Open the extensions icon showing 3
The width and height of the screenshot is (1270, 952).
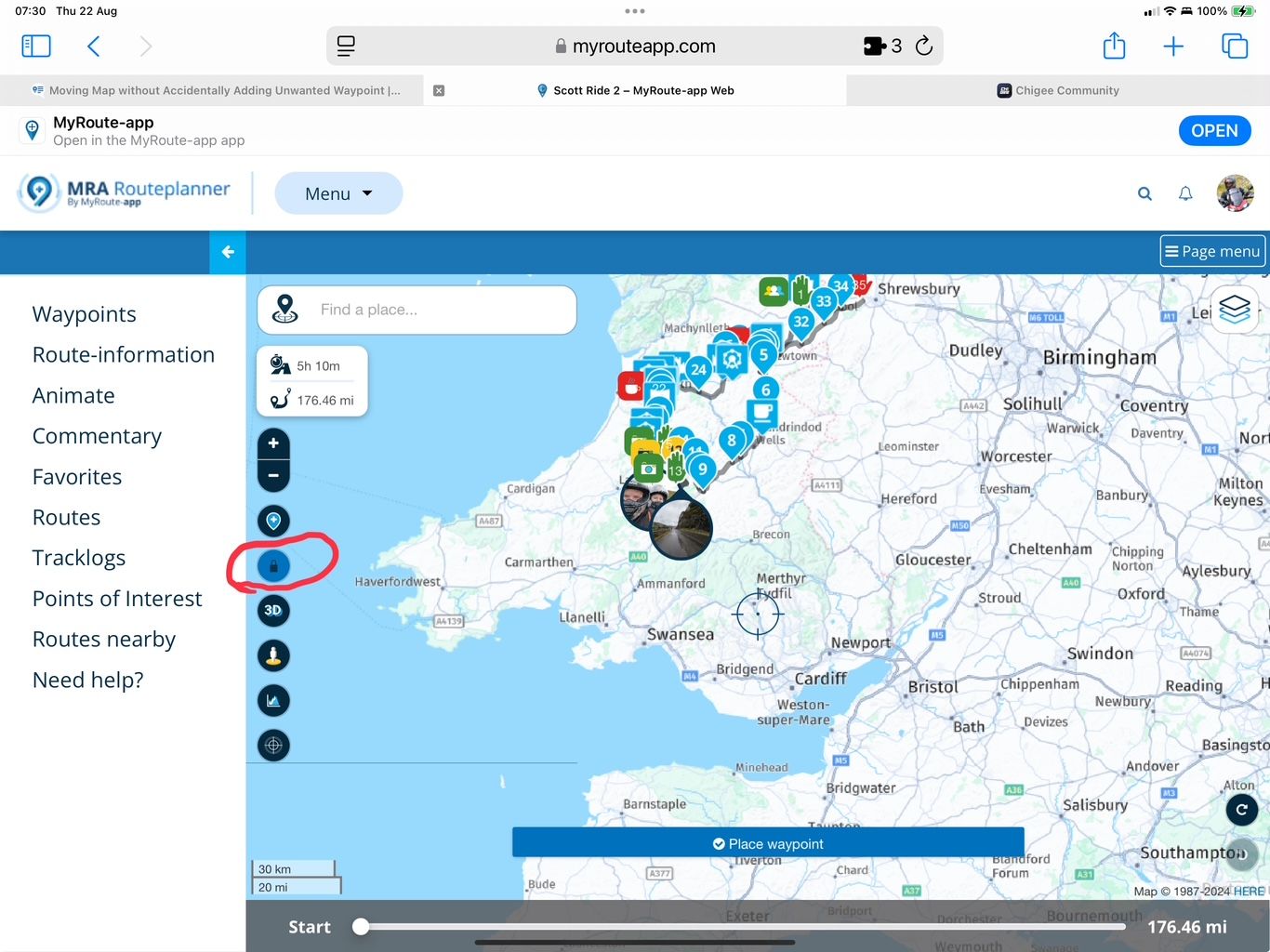(882, 46)
